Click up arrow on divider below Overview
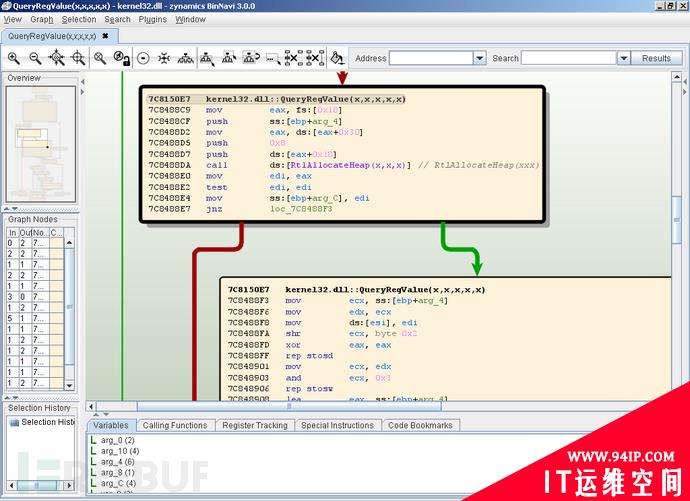Viewport: 690px width, 501px height. click(x=7, y=208)
